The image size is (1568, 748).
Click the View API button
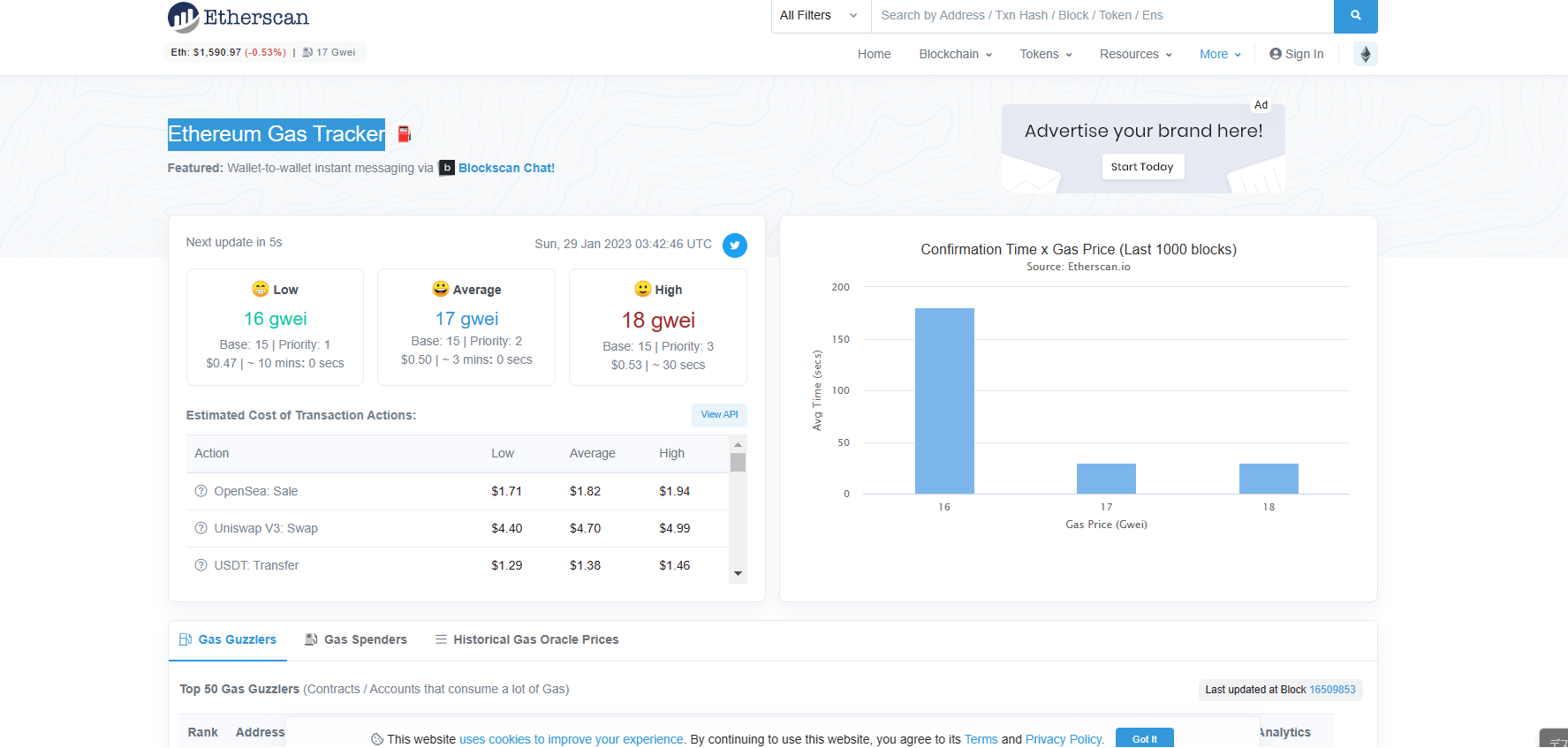[719, 414]
